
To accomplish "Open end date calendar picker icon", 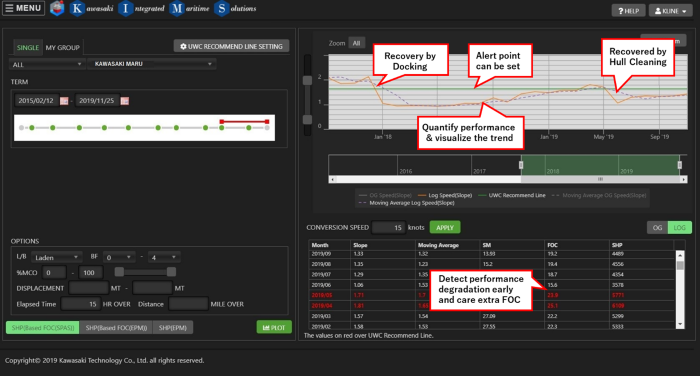I will click(125, 101).
